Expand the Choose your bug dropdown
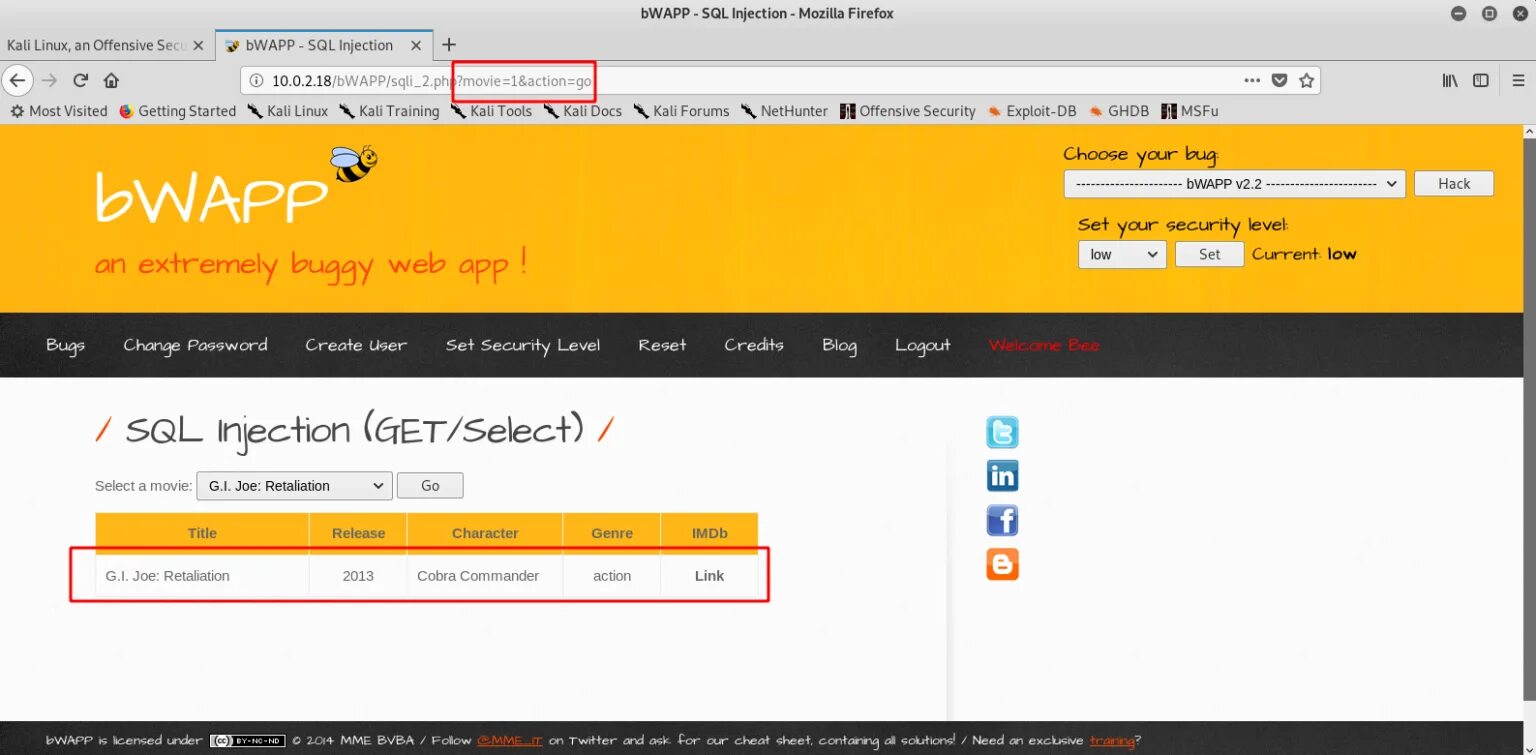 tap(1234, 184)
